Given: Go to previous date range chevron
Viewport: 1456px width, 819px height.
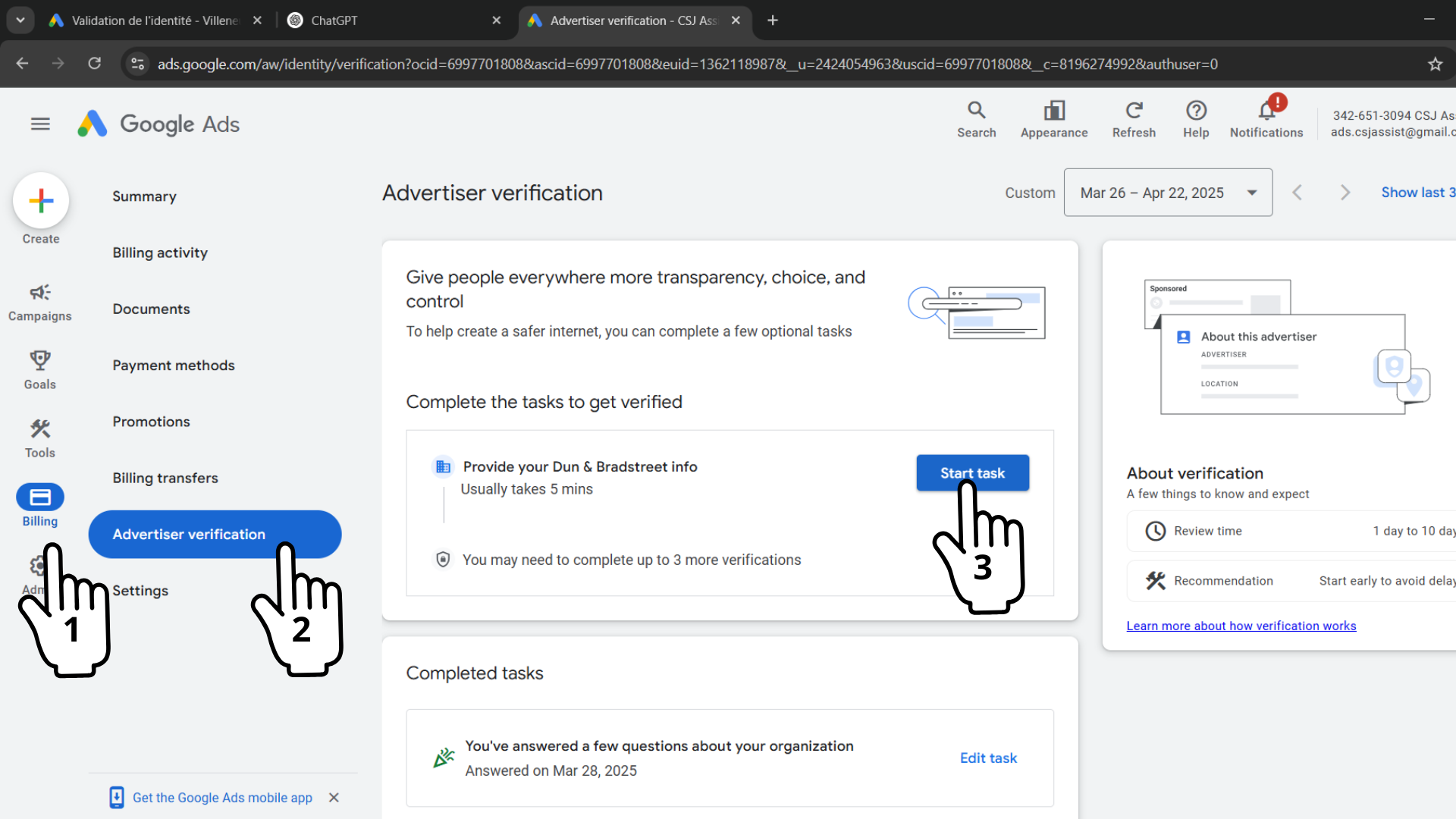Looking at the screenshot, I should click(1298, 193).
